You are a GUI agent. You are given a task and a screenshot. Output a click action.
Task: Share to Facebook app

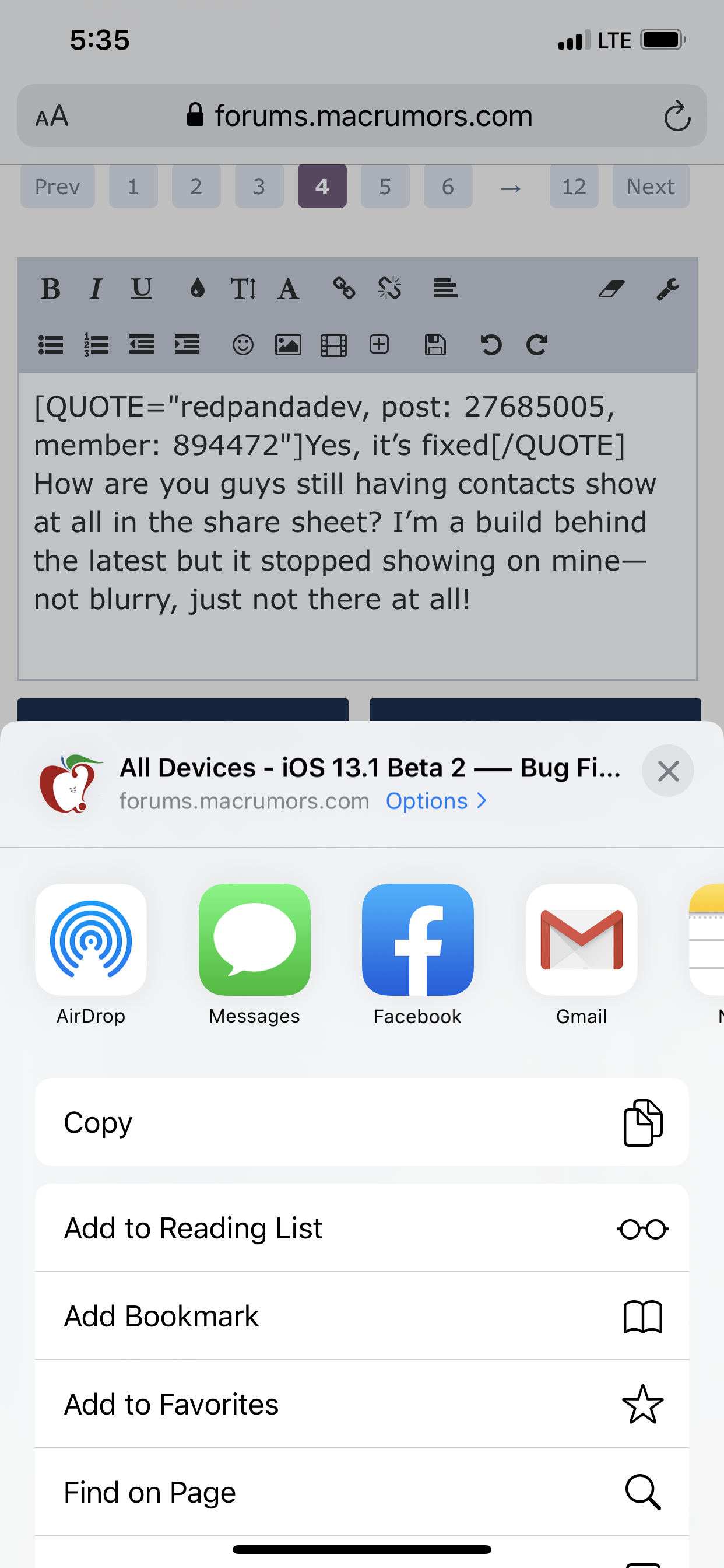click(x=417, y=939)
